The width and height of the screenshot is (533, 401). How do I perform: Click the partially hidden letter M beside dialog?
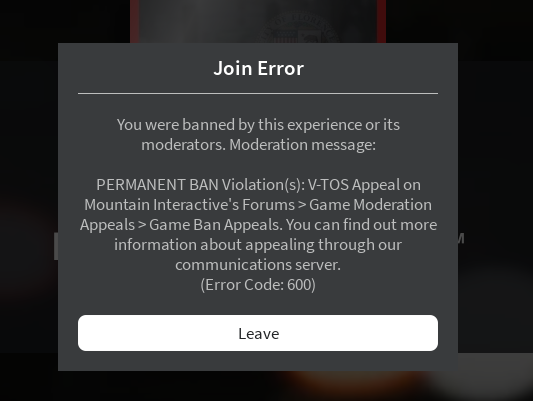tap(461, 239)
